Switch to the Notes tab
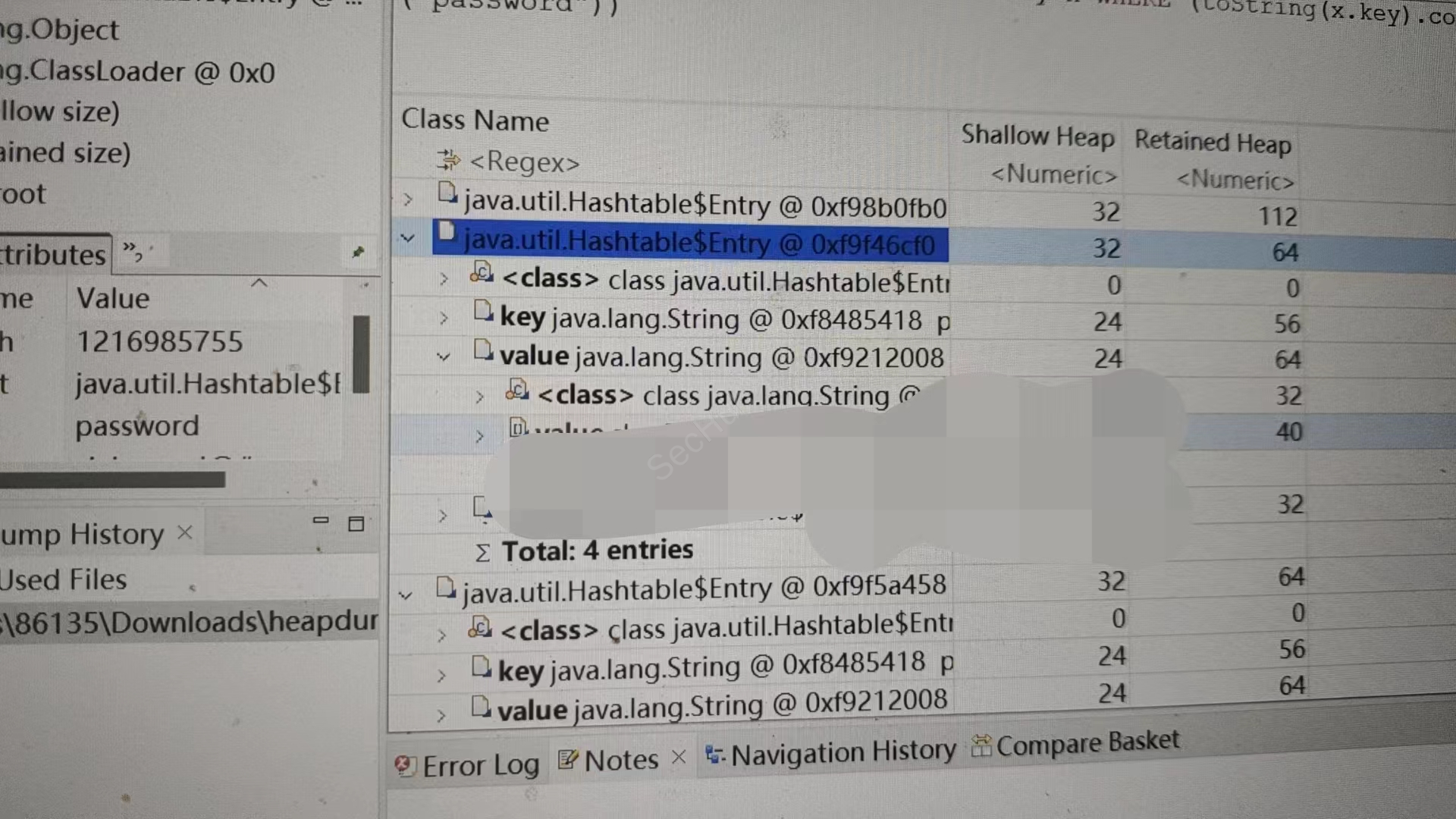Image resolution: width=1456 pixels, height=819 pixels. click(x=620, y=760)
